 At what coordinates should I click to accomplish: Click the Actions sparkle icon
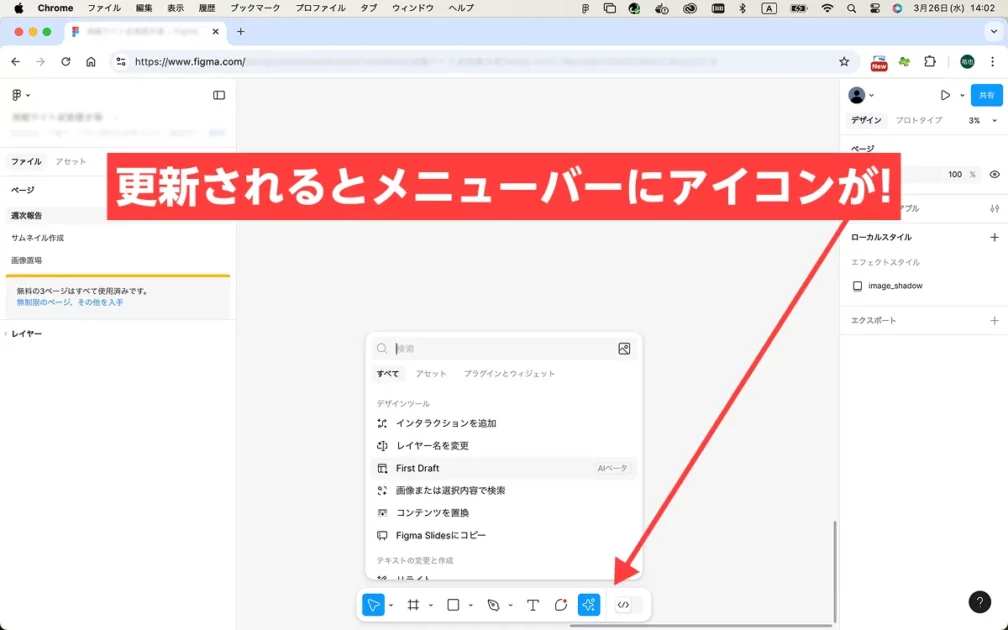589,605
